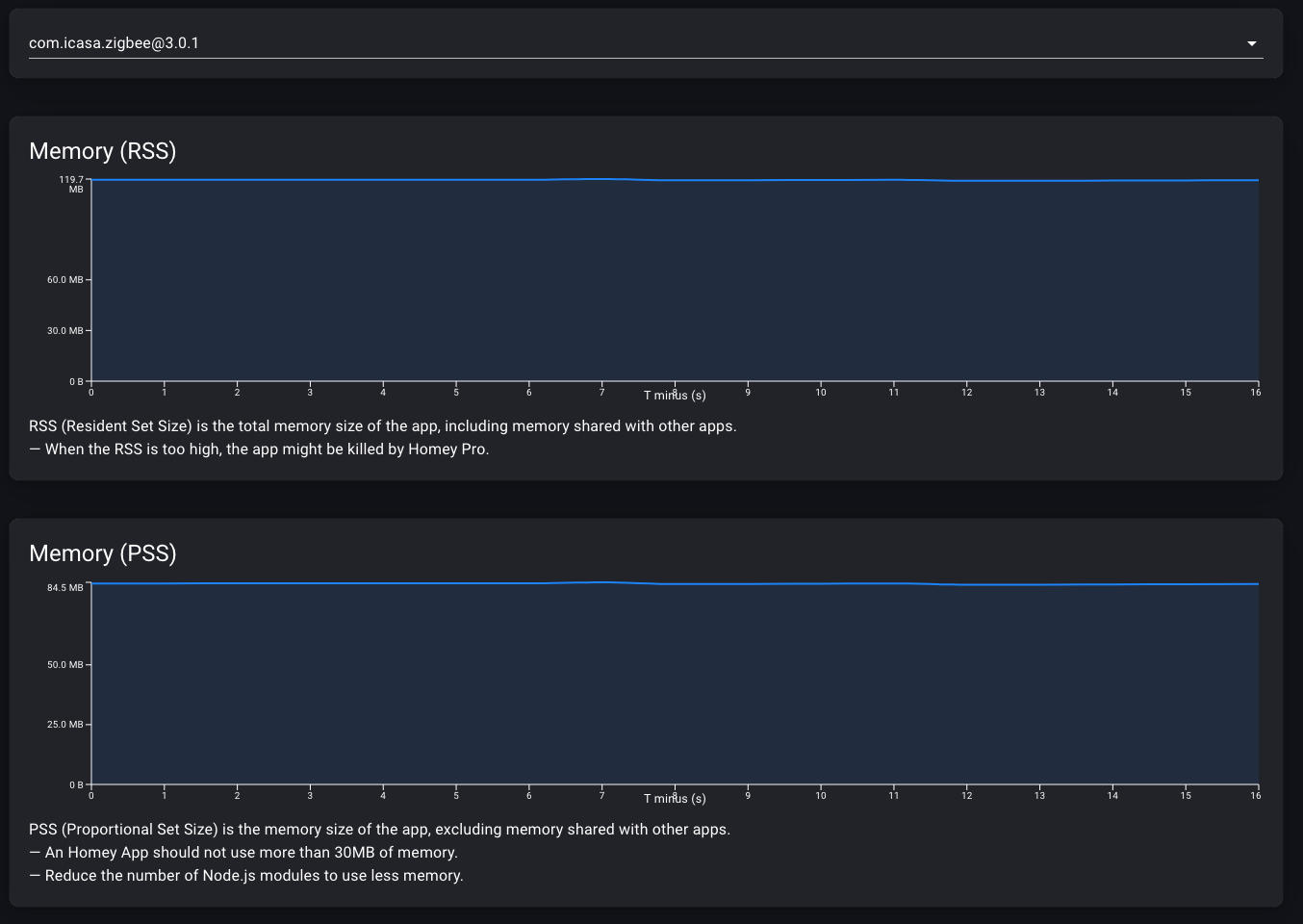This screenshot has width=1303, height=924.
Task: Click the RSS (Resident Set Size) description text
Action: [382, 426]
